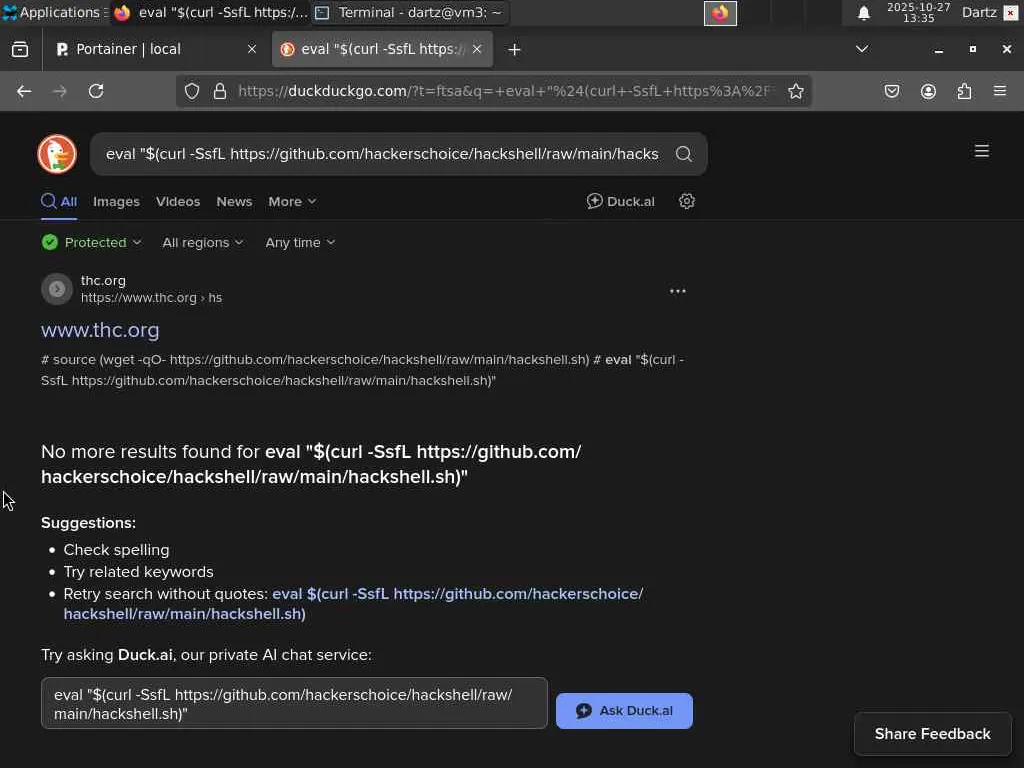Open the All regions dropdown

pyautogui.click(x=202, y=242)
